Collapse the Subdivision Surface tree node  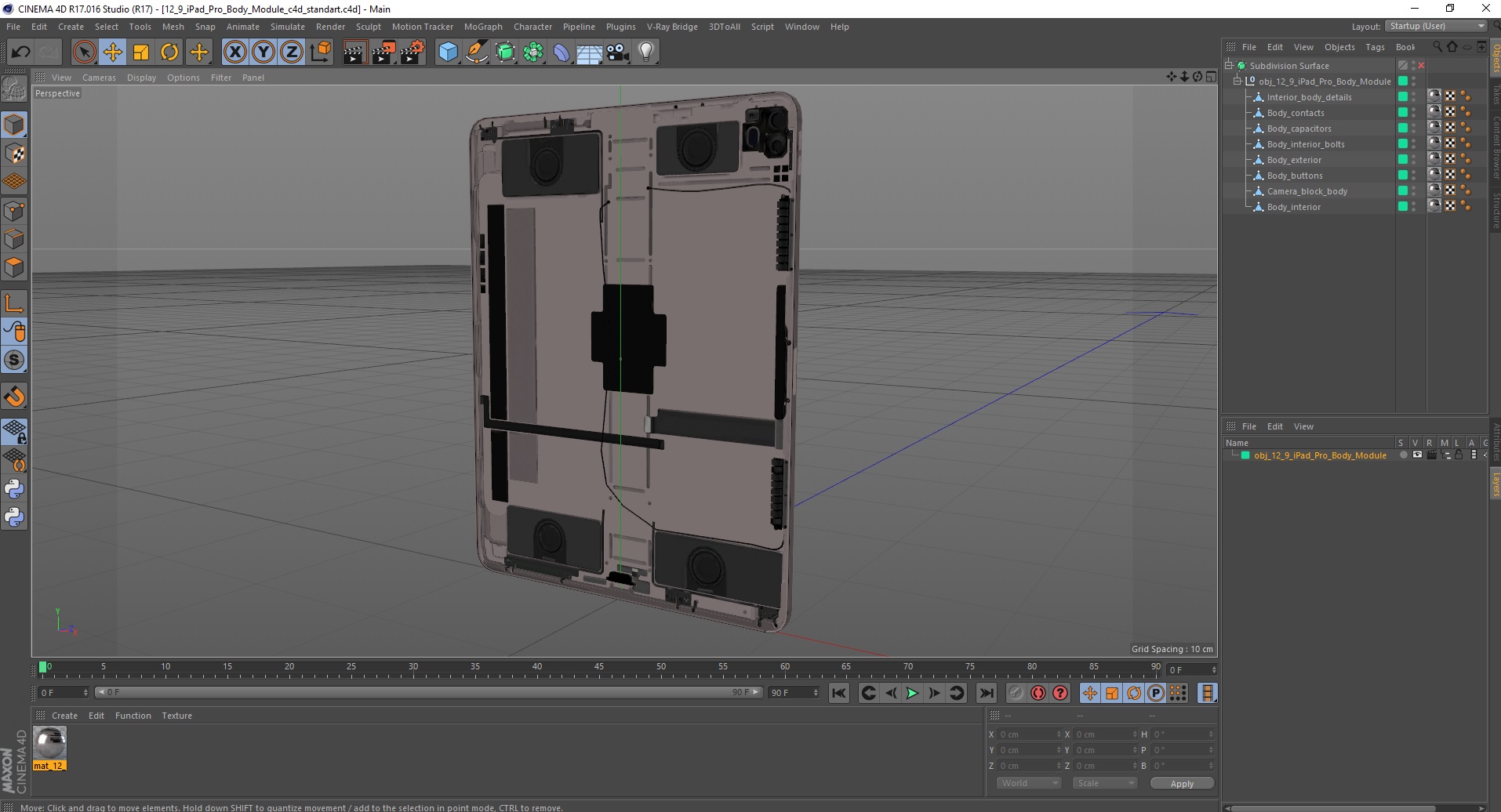[1229, 66]
